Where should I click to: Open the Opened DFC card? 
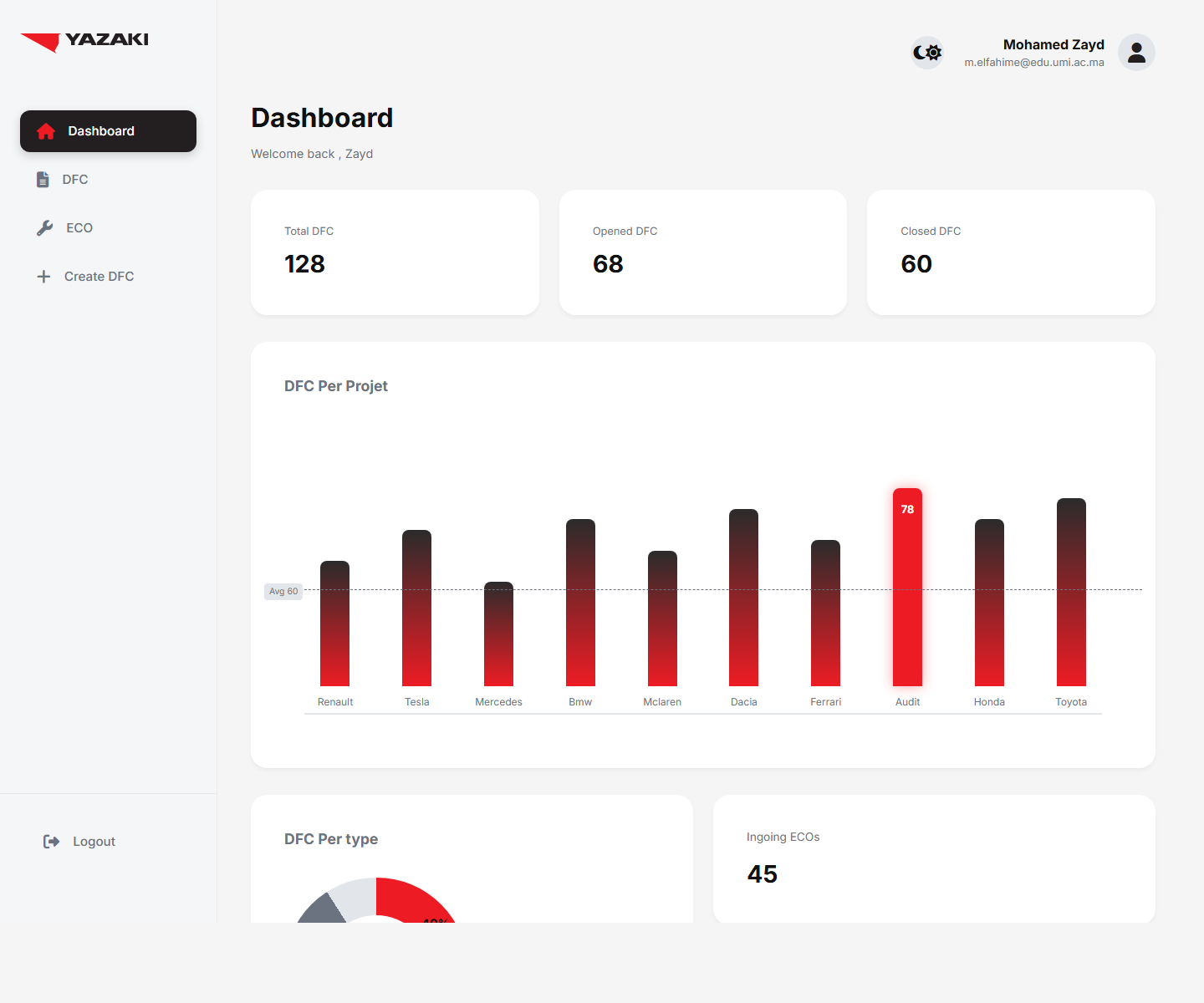(x=703, y=252)
